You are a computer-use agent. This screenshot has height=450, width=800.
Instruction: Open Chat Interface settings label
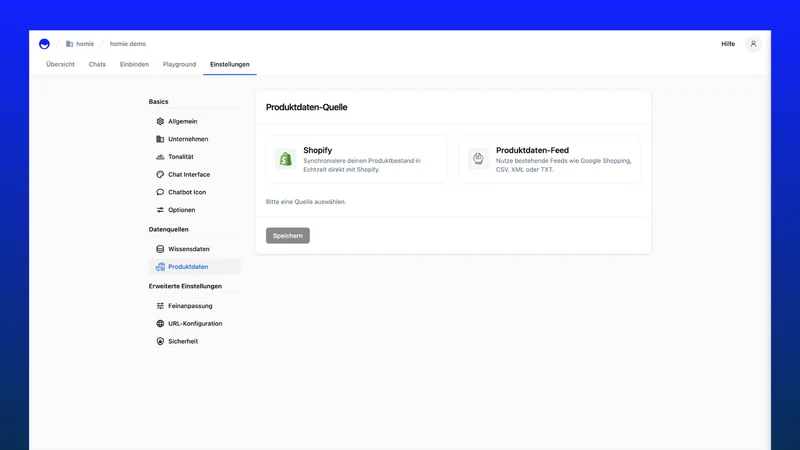point(189,174)
